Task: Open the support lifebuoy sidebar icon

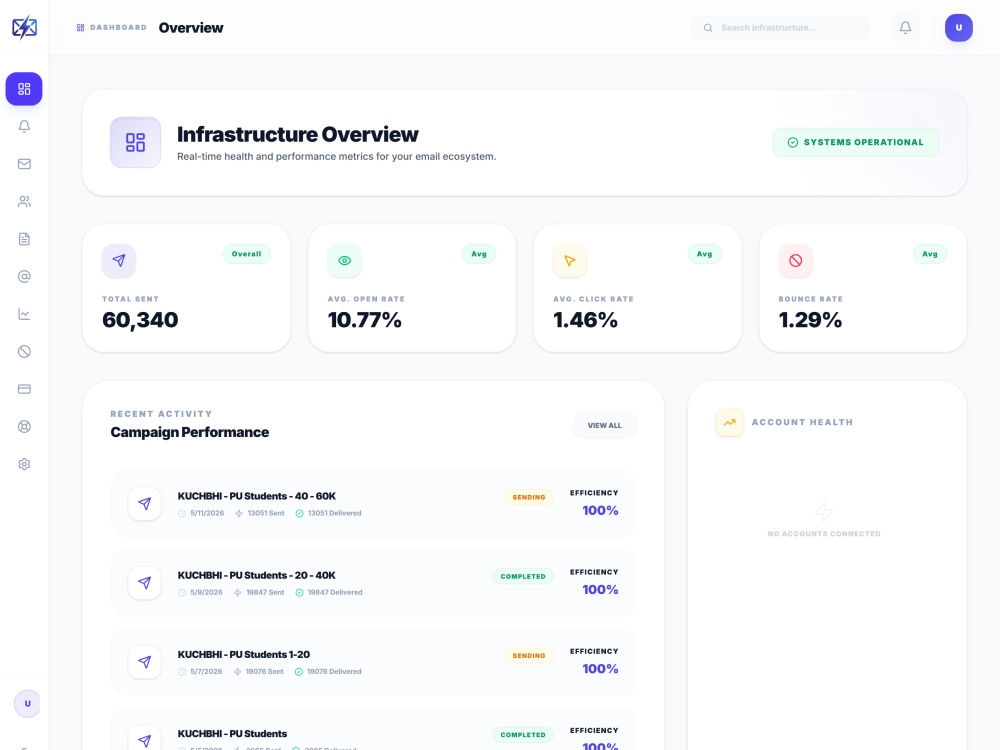Action: coord(24,427)
